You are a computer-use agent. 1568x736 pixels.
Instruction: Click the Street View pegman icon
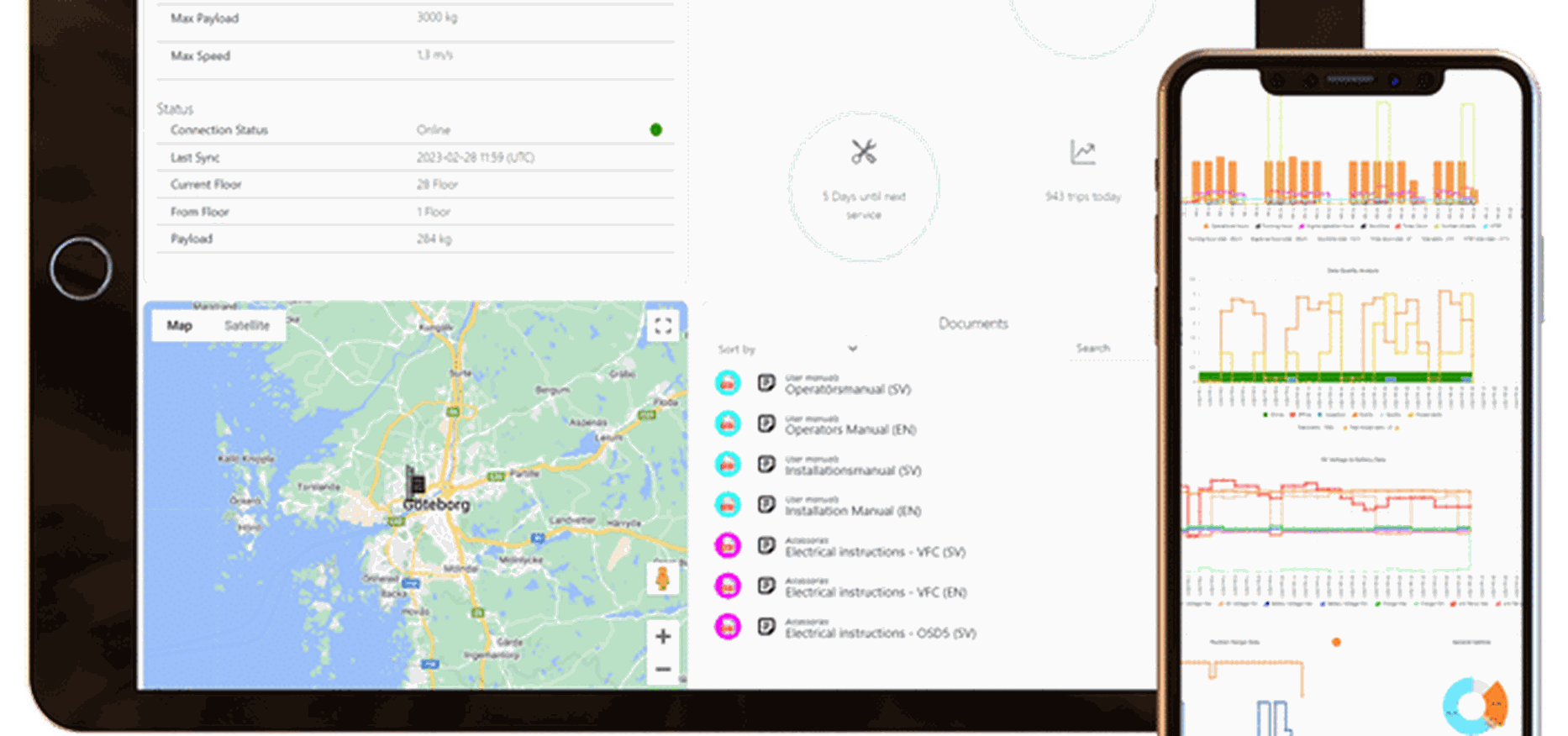[x=662, y=579]
